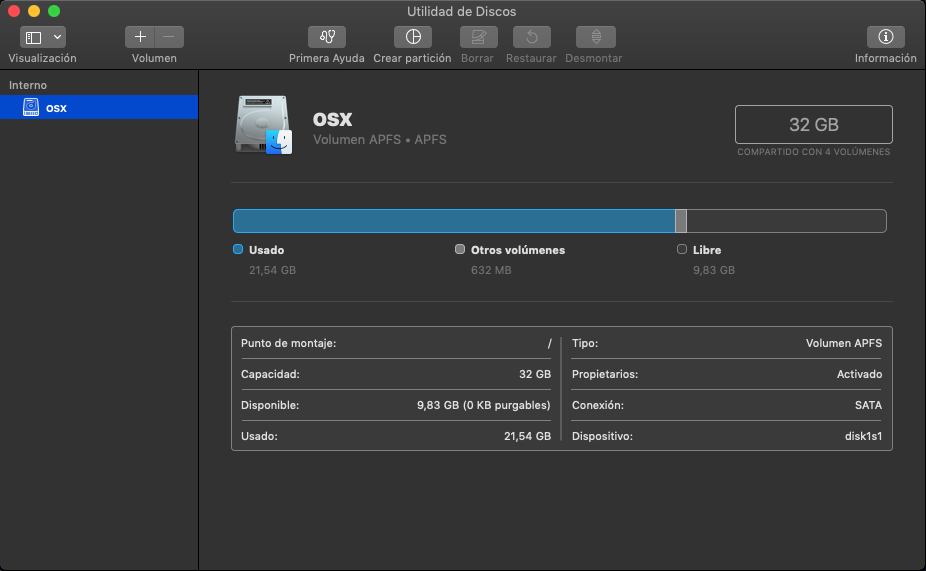Open the Visualización dropdown arrow

tap(57, 37)
